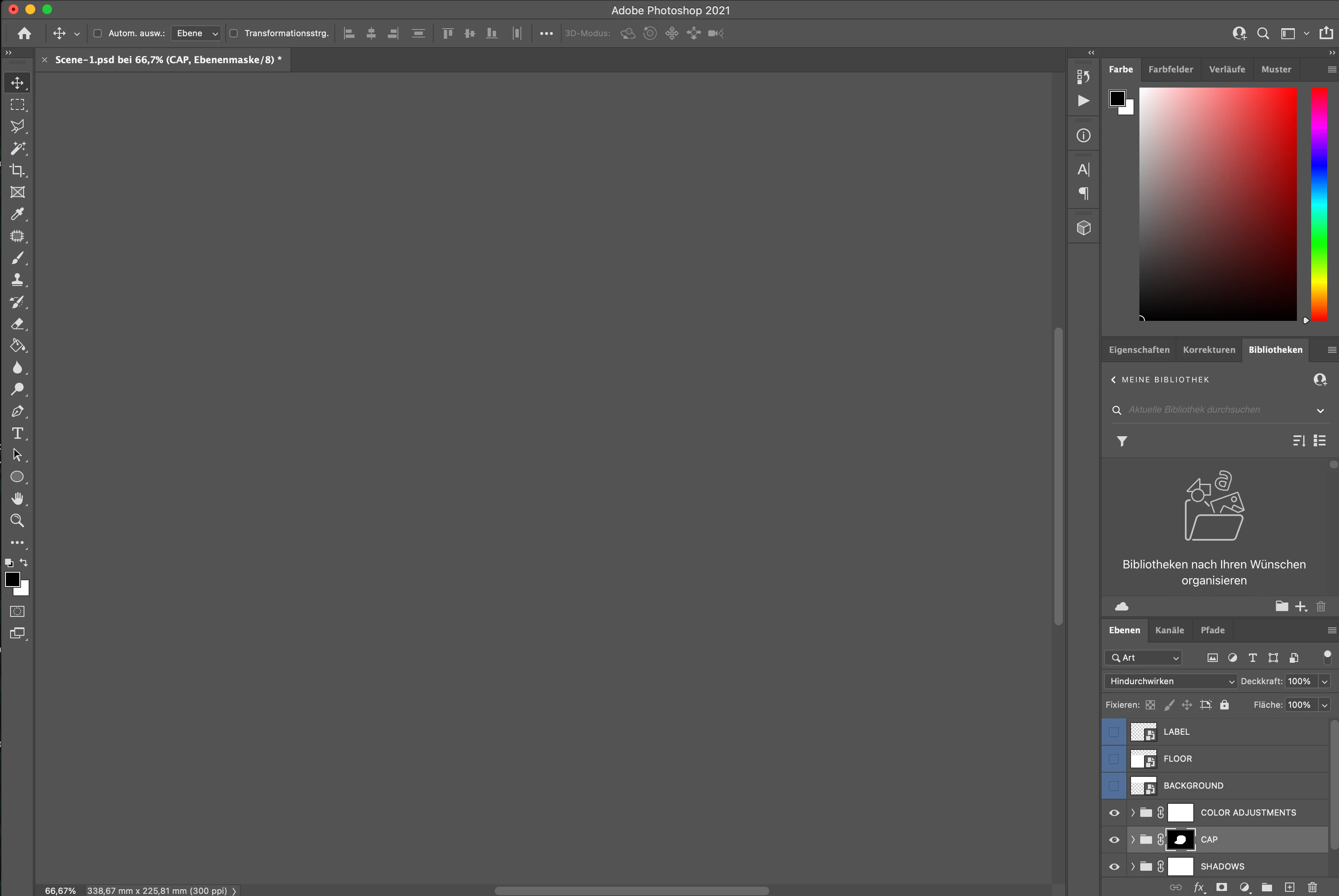Select the Crop tool
The image size is (1339, 896).
18,170
